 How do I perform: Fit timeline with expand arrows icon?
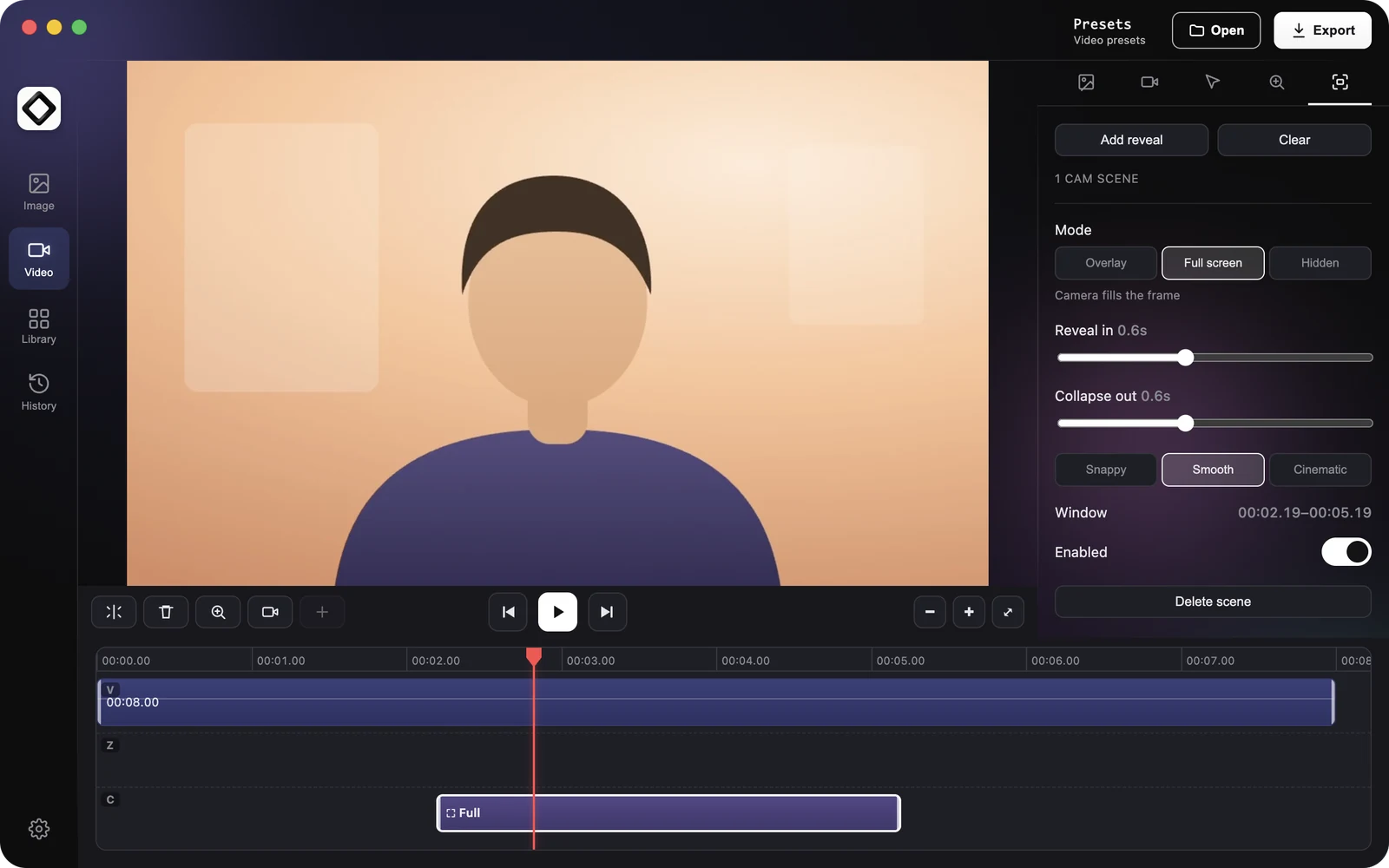[1008, 612]
